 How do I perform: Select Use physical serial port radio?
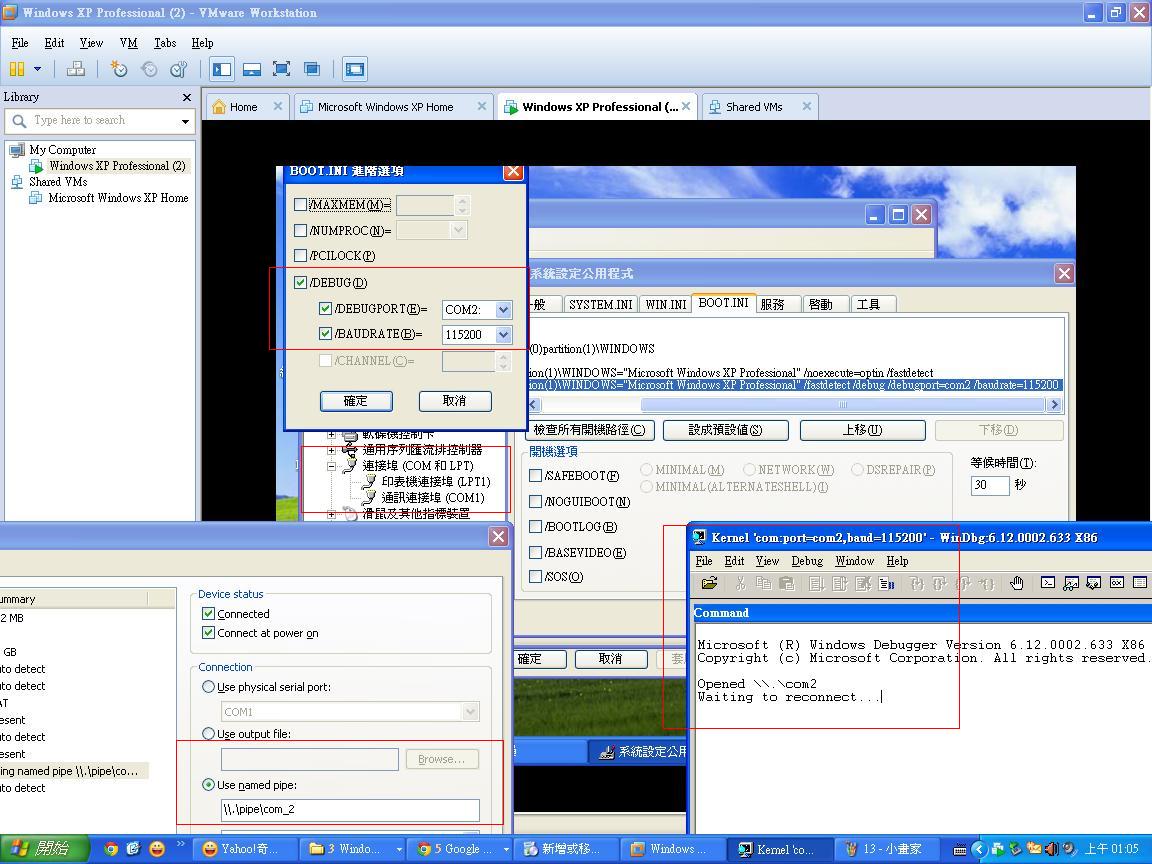(208, 687)
